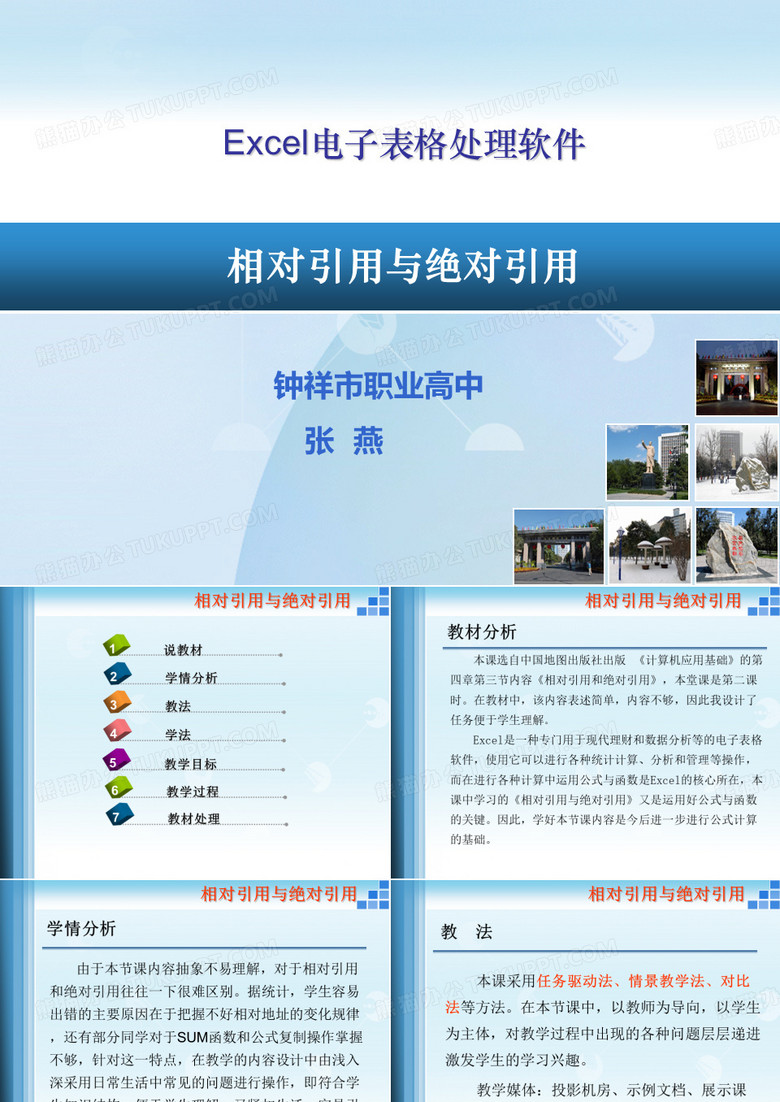Open the 说教材 menu entry

[x=184, y=650]
